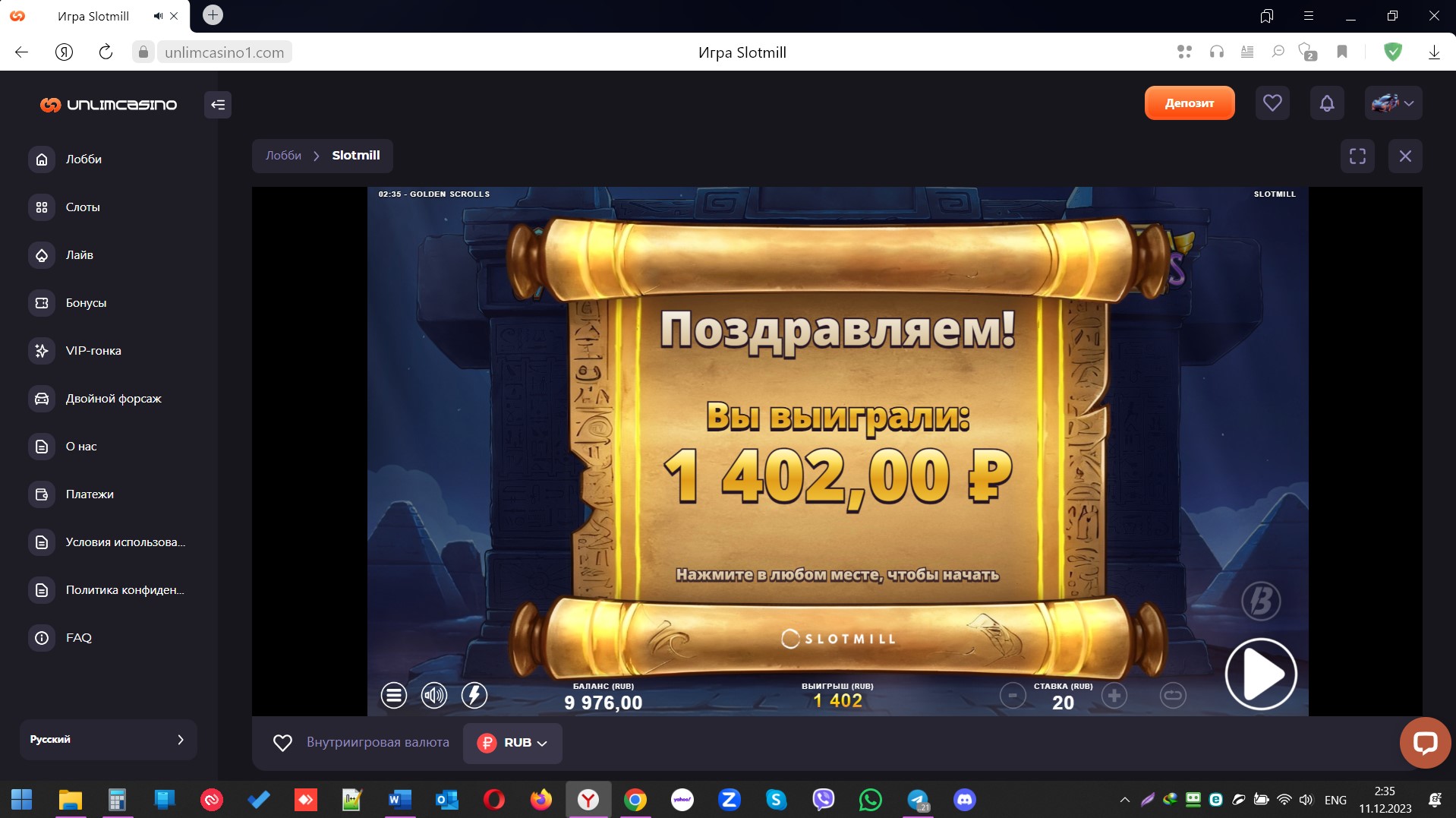Screen dimensions: 1456x818
Task: Open the Русский language selector
Action: click(108, 740)
